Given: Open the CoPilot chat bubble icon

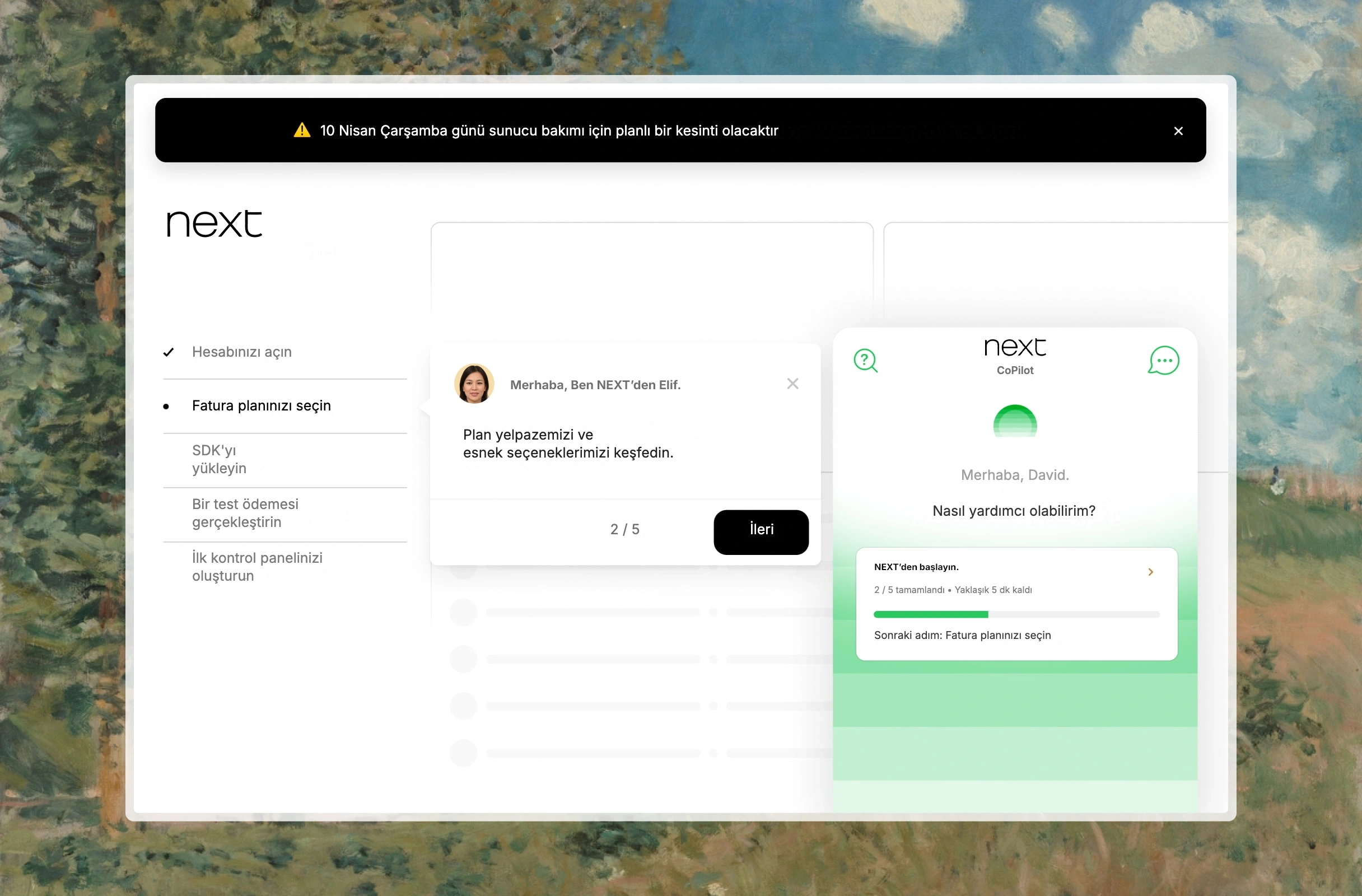Looking at the screenshot, I should [1163, 361].
